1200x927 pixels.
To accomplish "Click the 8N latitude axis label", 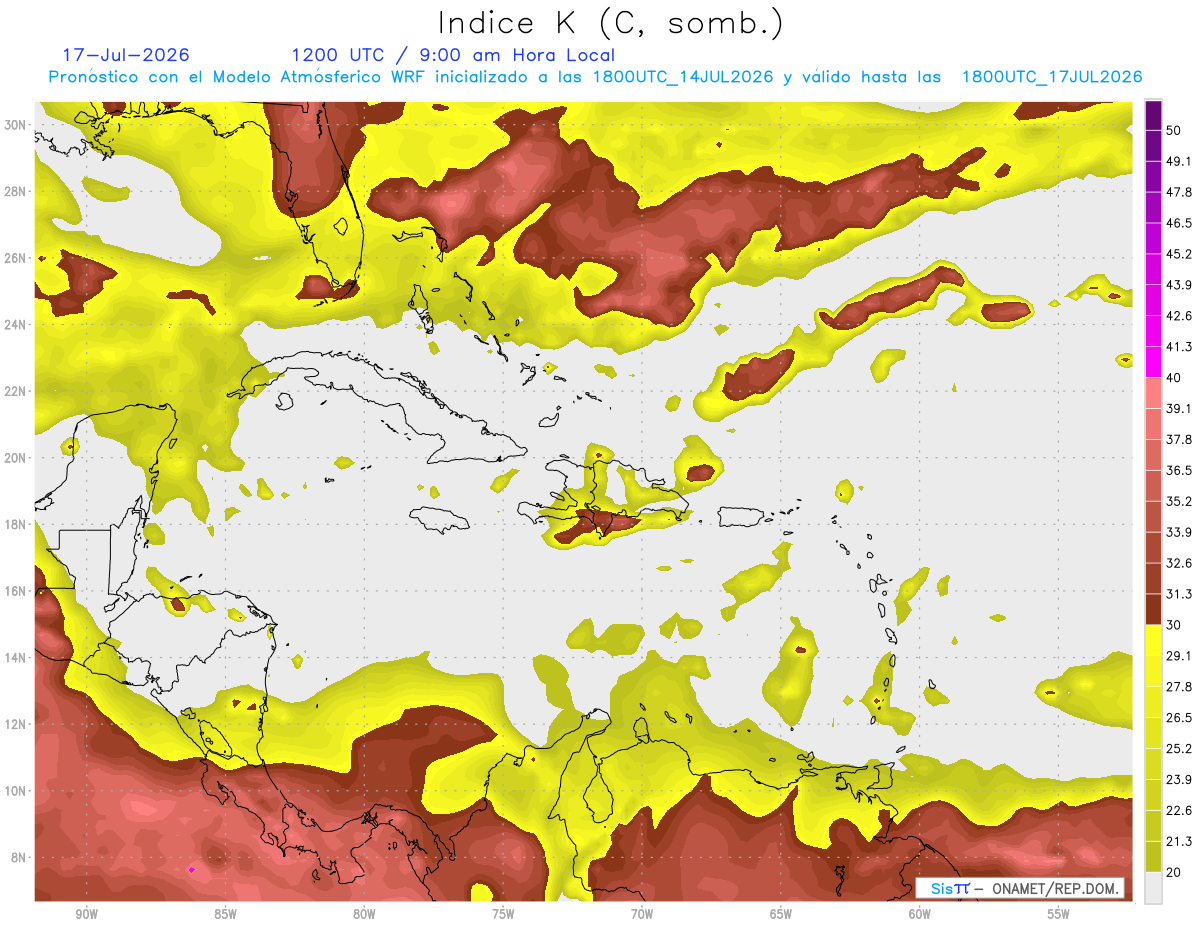I will [x=19, y=857].
